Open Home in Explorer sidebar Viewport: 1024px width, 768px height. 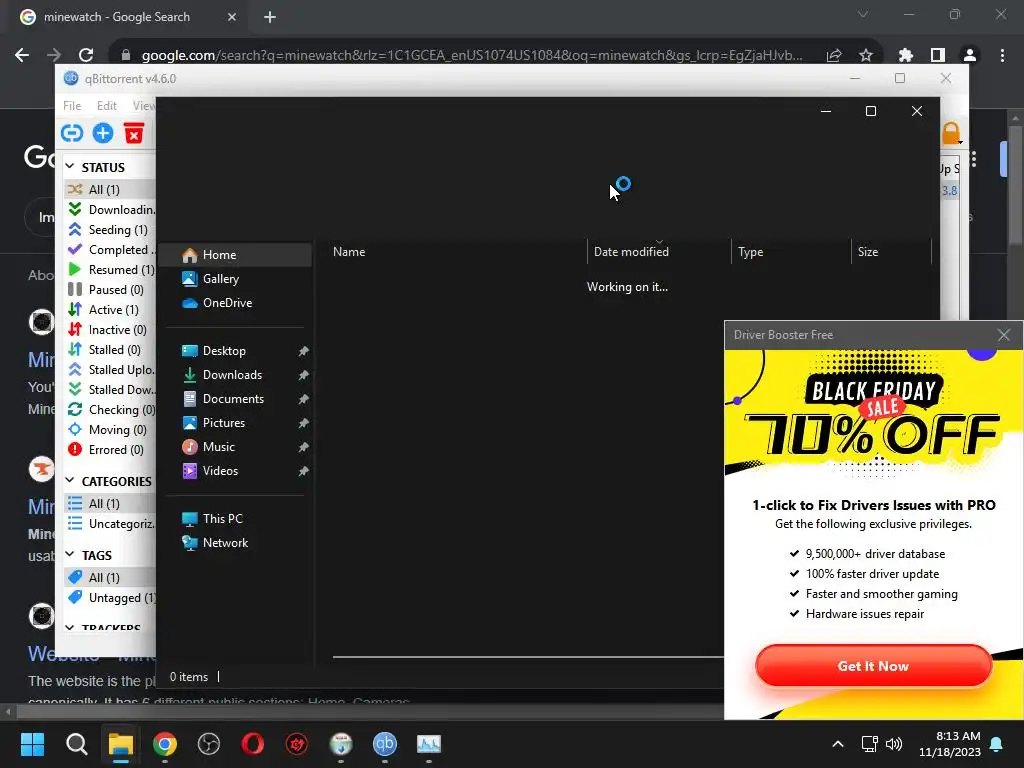coord(236,255)
